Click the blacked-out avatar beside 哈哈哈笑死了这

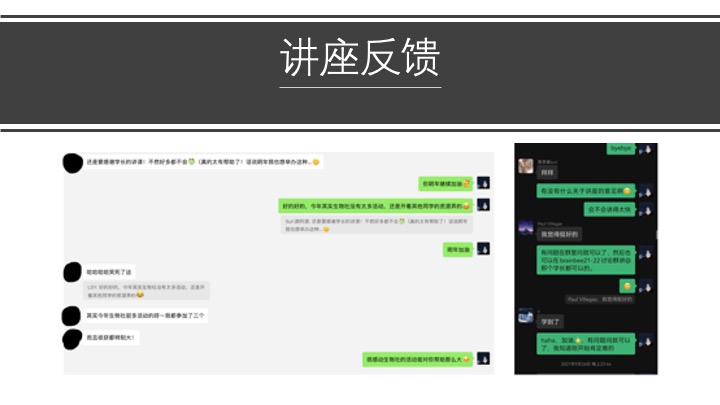click(72, 271)
